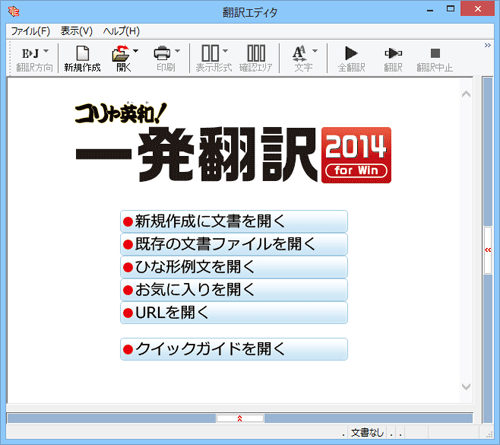Viewport: 500px width, 445px height.
Task: Create a new document with 新規作成
Action: click(x=82, y=59)
